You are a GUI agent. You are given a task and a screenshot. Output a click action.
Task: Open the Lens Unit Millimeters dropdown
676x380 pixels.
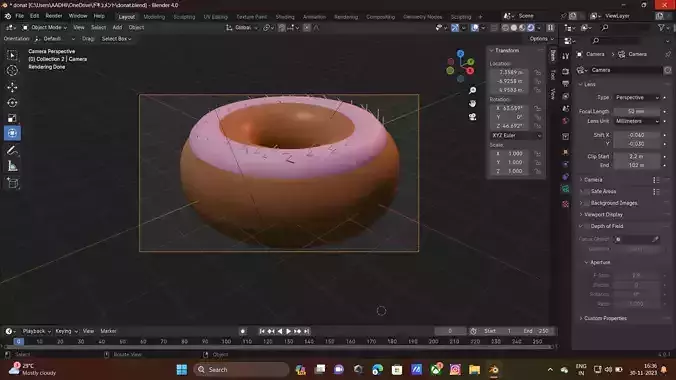coord(637,121)
